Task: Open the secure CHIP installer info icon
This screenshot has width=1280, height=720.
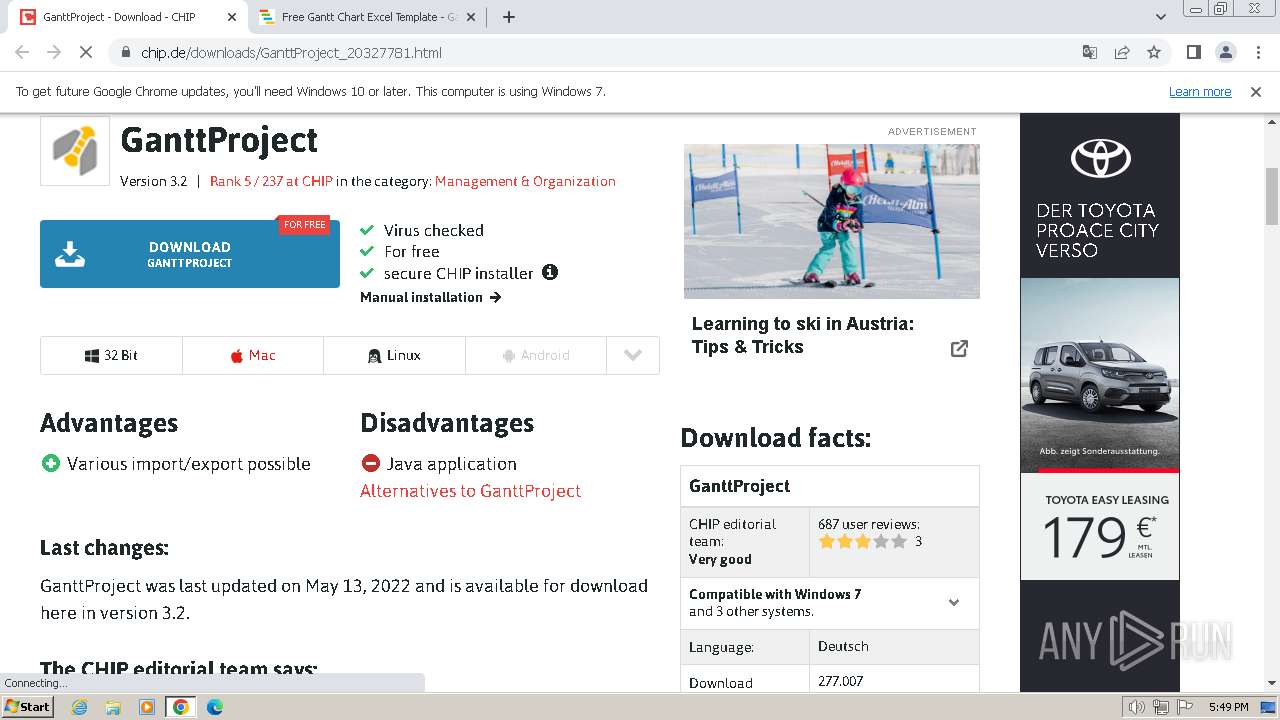Action: tap(550, 272)
